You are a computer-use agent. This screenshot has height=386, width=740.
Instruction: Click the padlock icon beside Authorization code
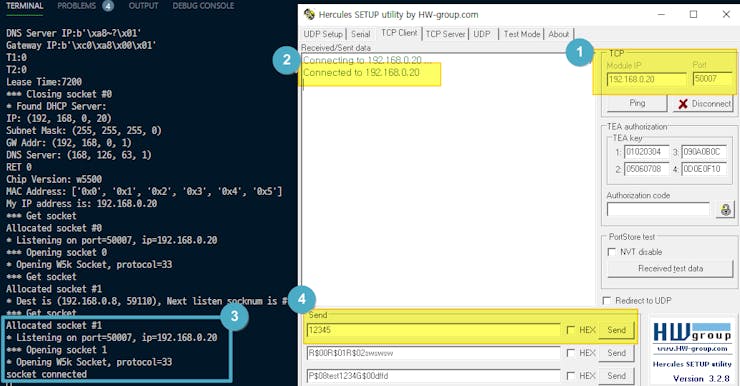[x=725, y=209]
